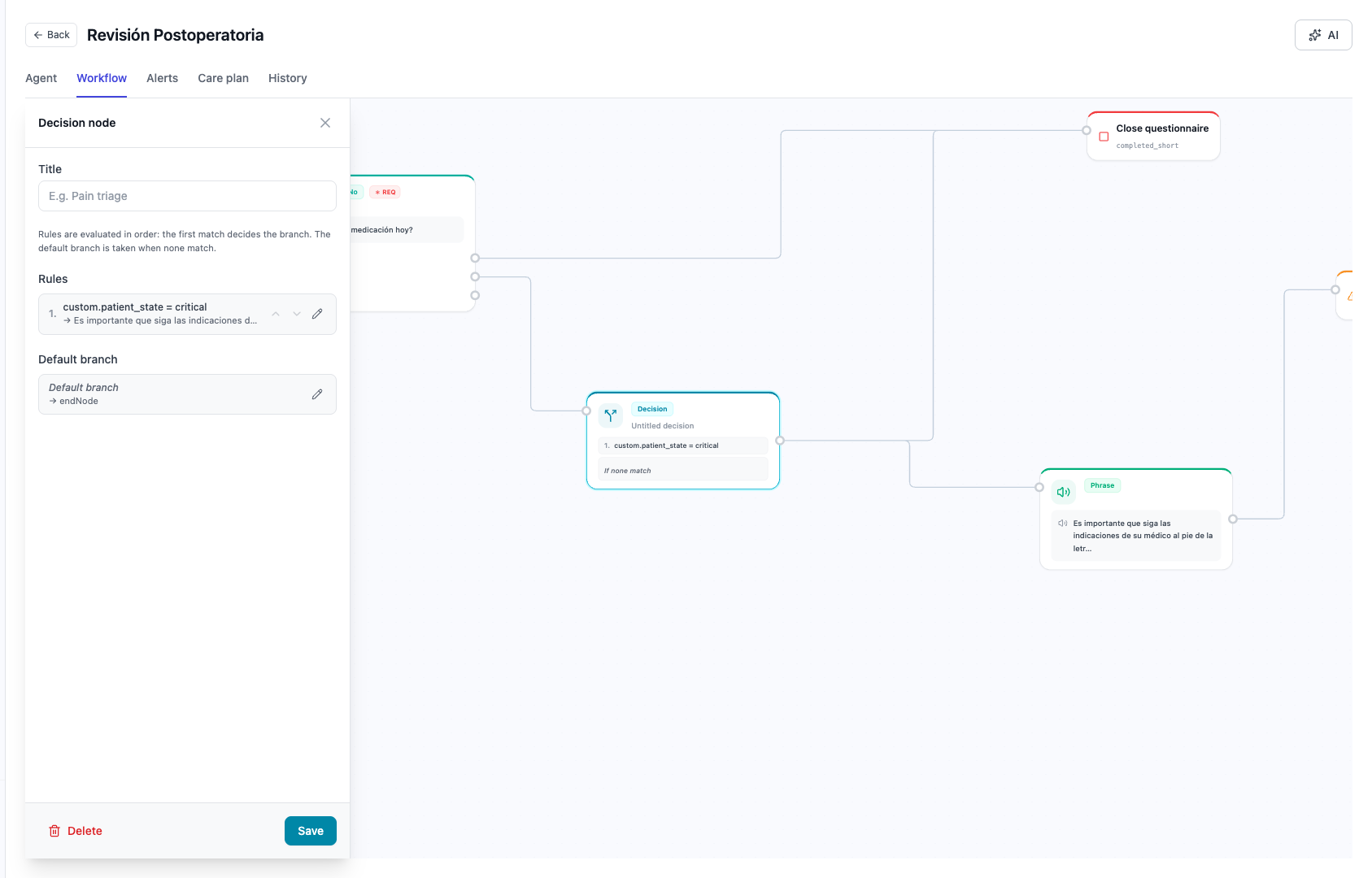Open the AI assistant button
This screenshot has width=1372, height=878.
point(1323,35)
